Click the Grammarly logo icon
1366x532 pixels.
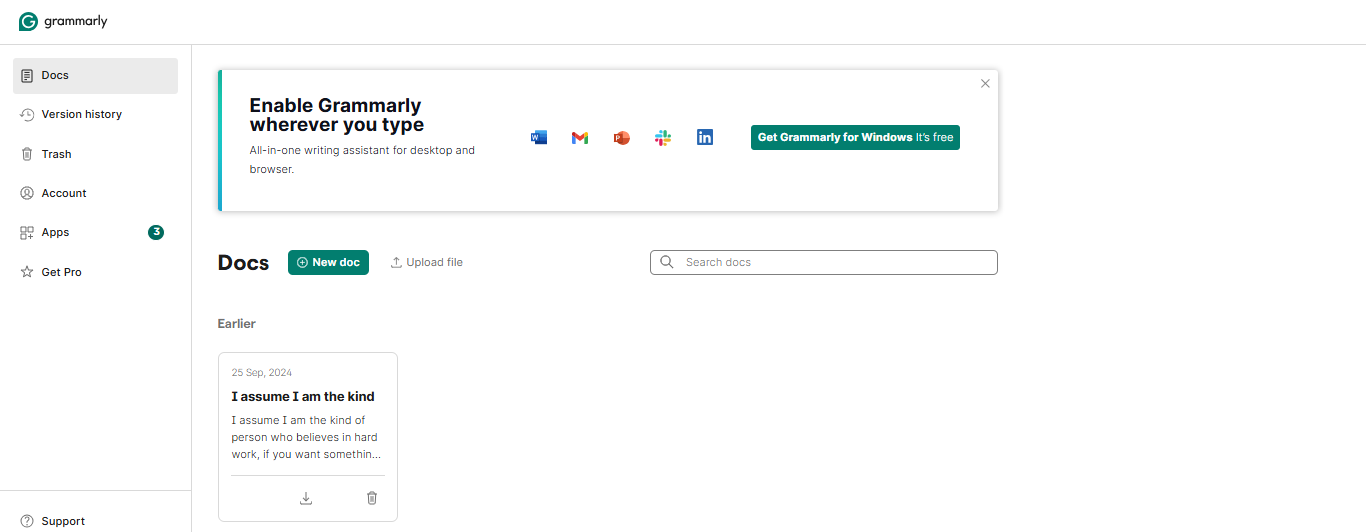point(28,22)
